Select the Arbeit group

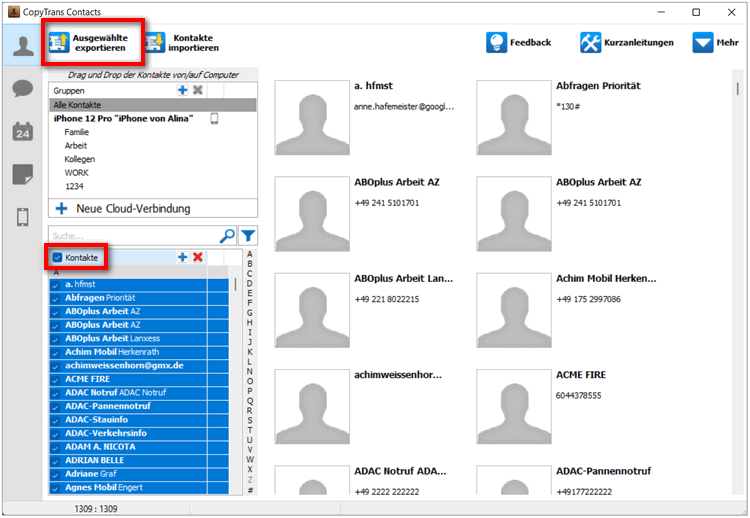76,145
